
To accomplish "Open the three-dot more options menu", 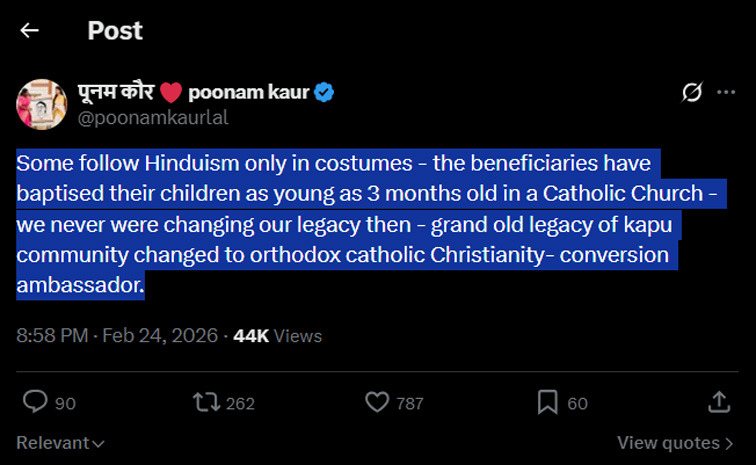I will (x=727, y=93).
